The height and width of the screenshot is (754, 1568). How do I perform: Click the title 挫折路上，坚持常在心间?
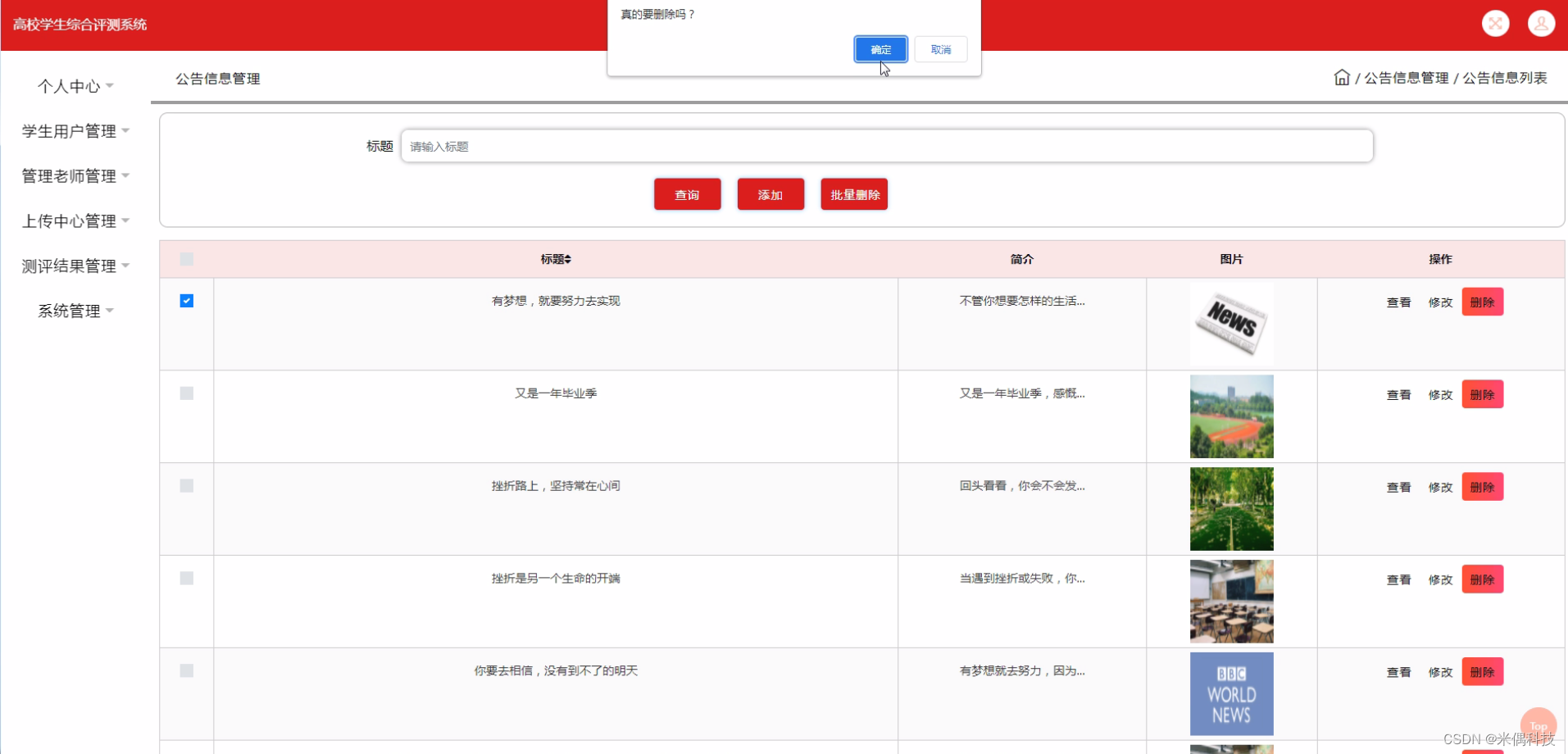(556, 486)
